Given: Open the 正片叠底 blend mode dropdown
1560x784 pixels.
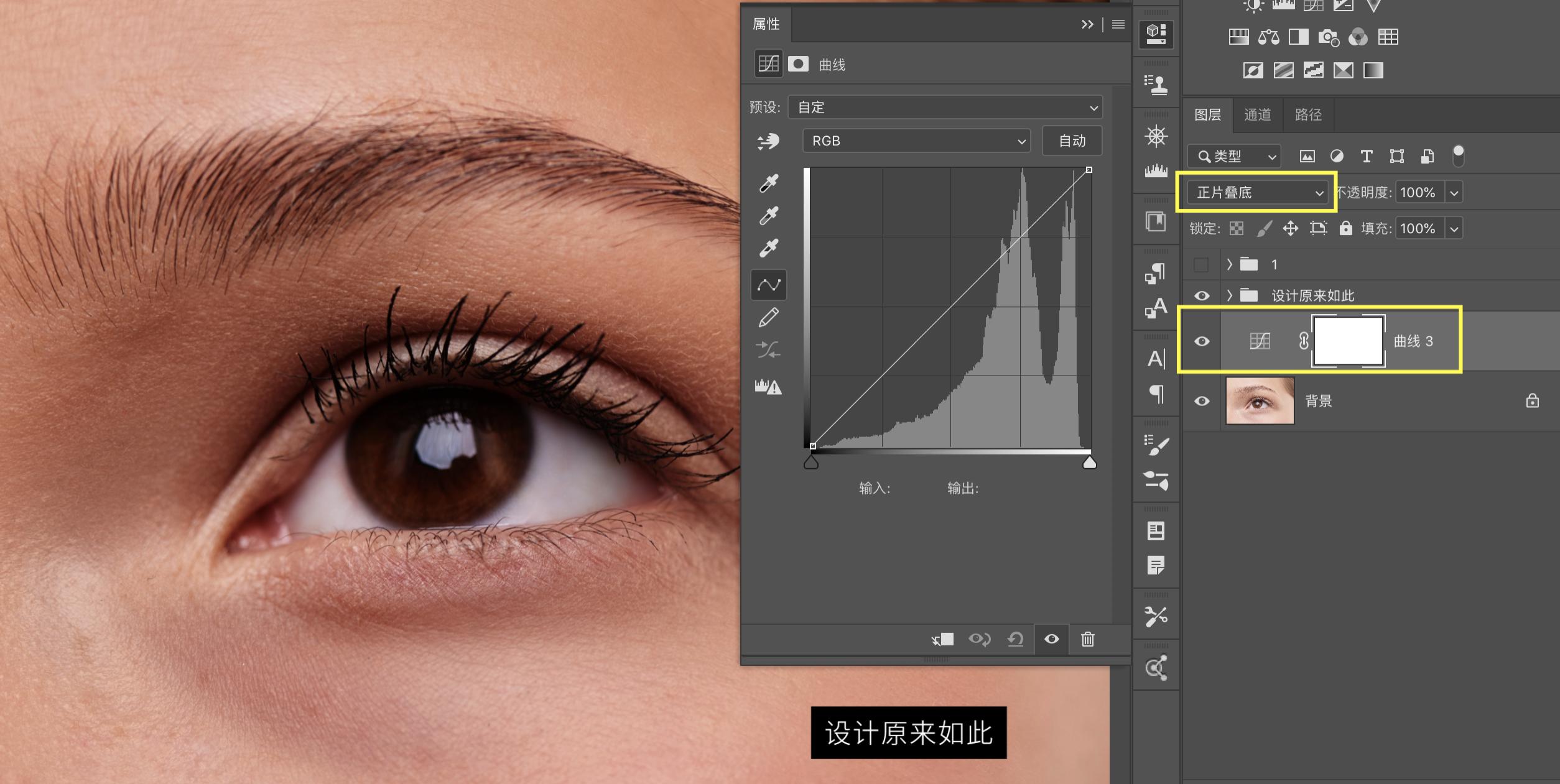Looking at the screenshot, I should tap(1258, 193).
